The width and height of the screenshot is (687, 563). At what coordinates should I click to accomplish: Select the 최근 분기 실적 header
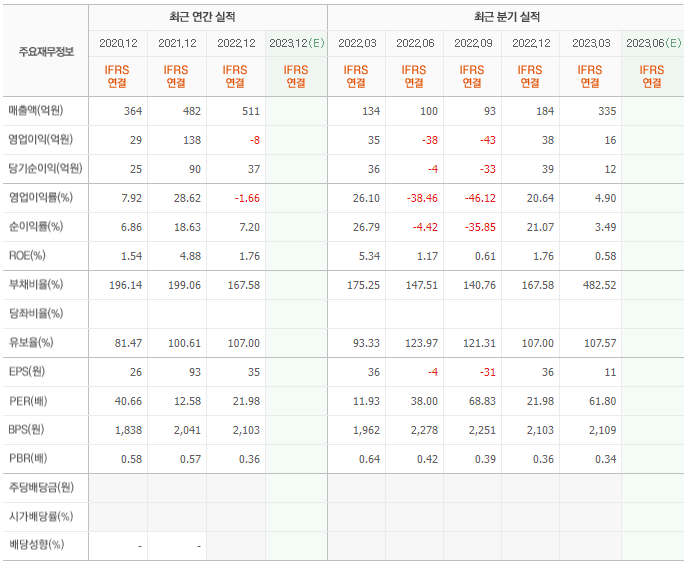tap(506, 17)
